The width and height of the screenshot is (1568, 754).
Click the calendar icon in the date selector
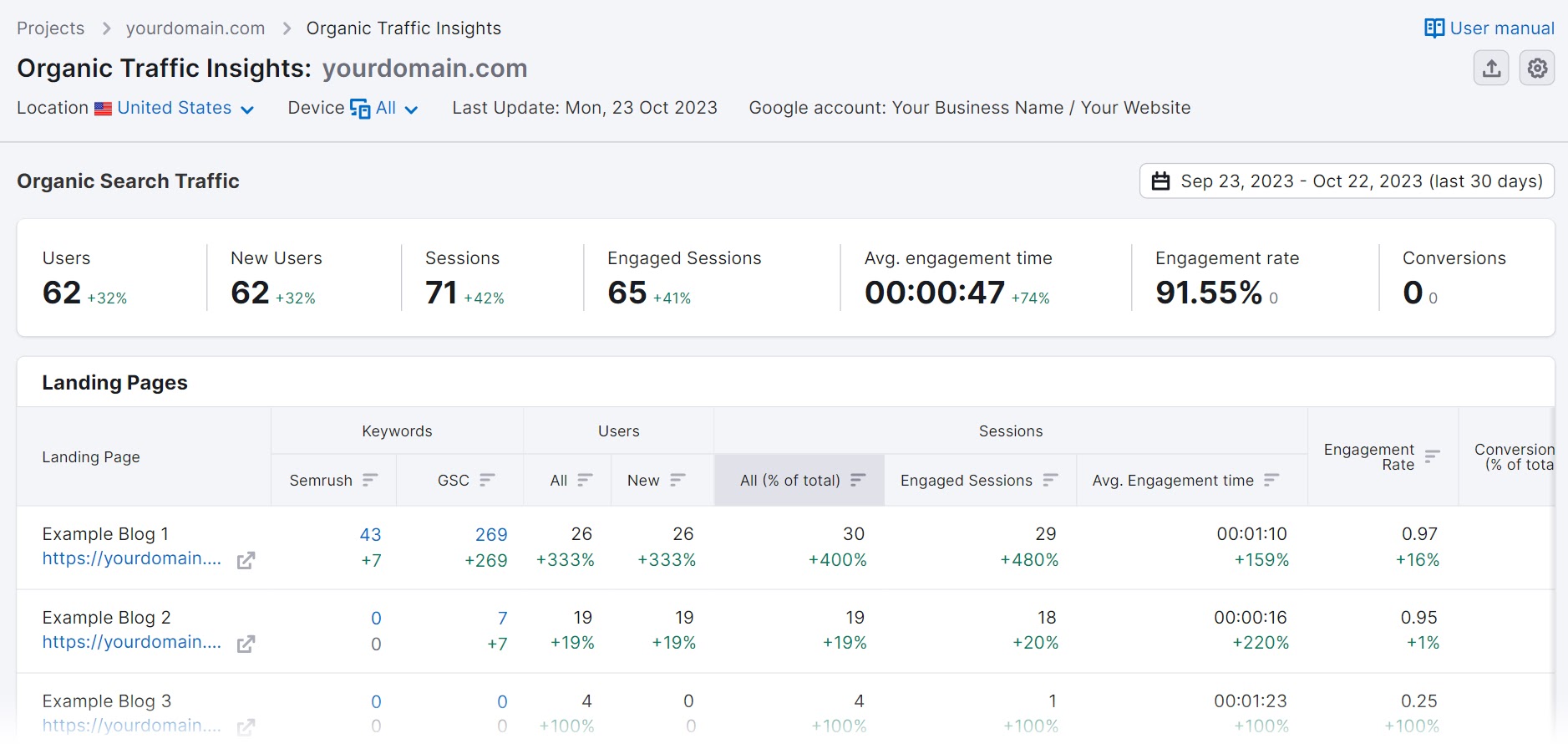click(1161, 181)
